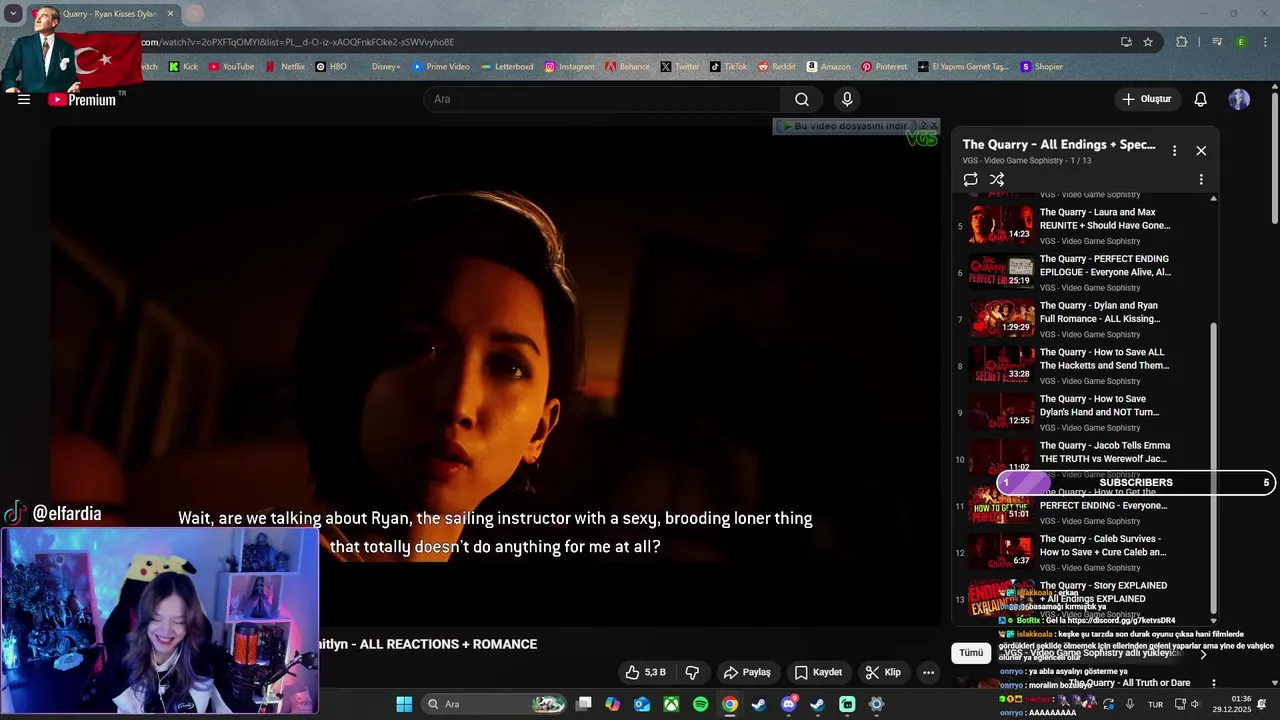
Task: Open playlist header three-dot options
Action: tap(1174, 151)
